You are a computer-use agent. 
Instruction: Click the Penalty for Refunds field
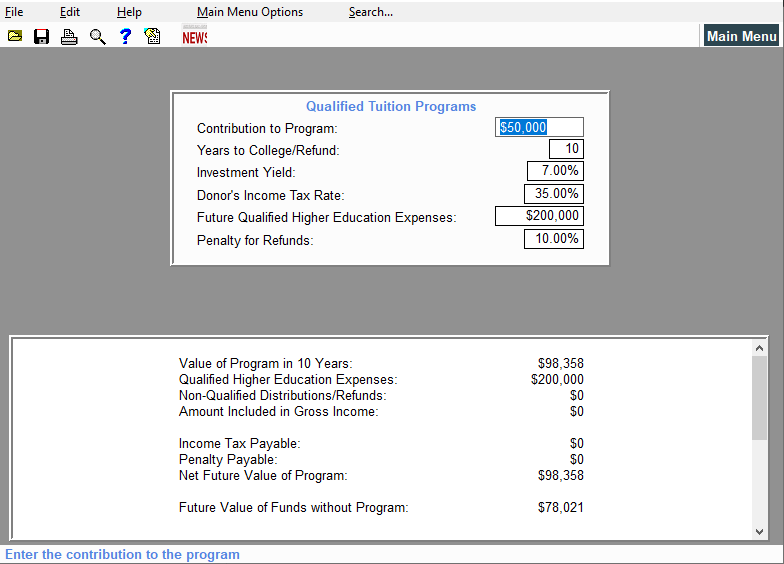coord(553,239)
